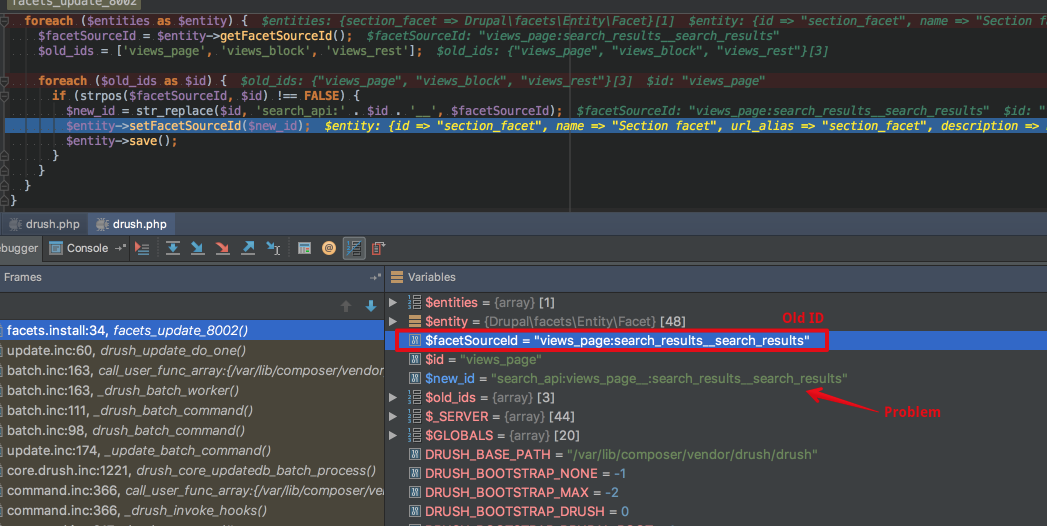The width and height of the screenshot is (1047, 526).
Task: Select frame command.inc:366, _drush_invoke_hooks()
Action: point(192,511)
